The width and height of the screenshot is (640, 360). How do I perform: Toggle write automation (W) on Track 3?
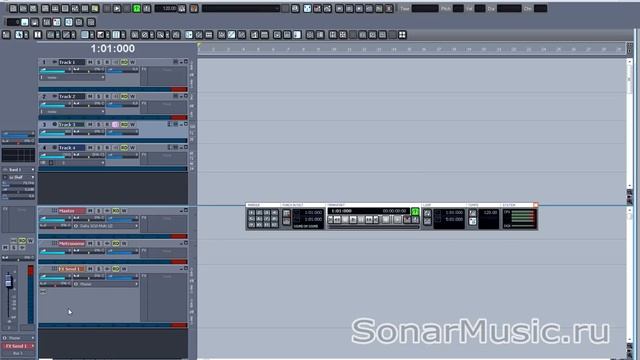132,124
